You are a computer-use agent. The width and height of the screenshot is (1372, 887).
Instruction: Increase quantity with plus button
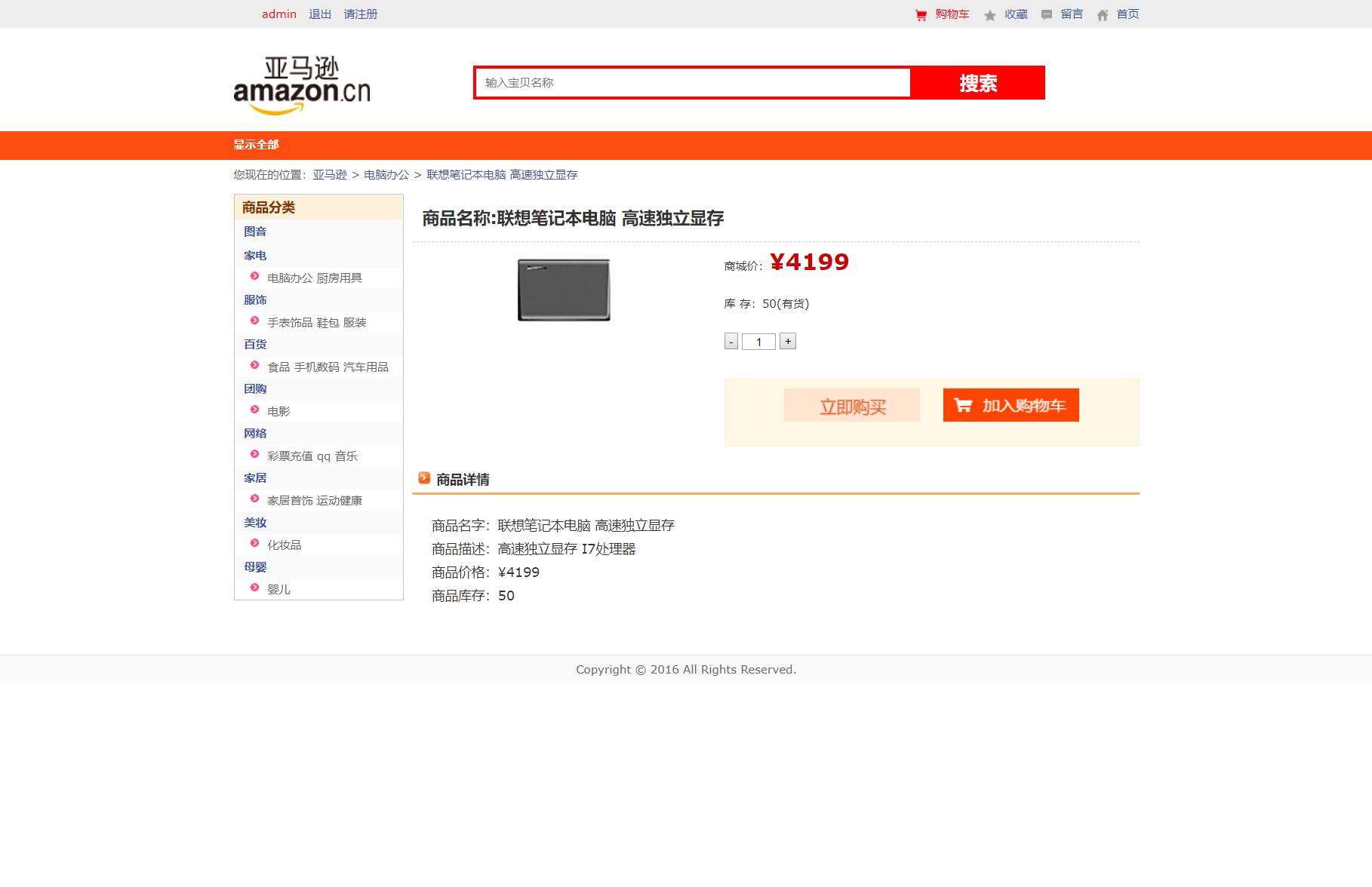pyautogui.click(x=788, y=342)
